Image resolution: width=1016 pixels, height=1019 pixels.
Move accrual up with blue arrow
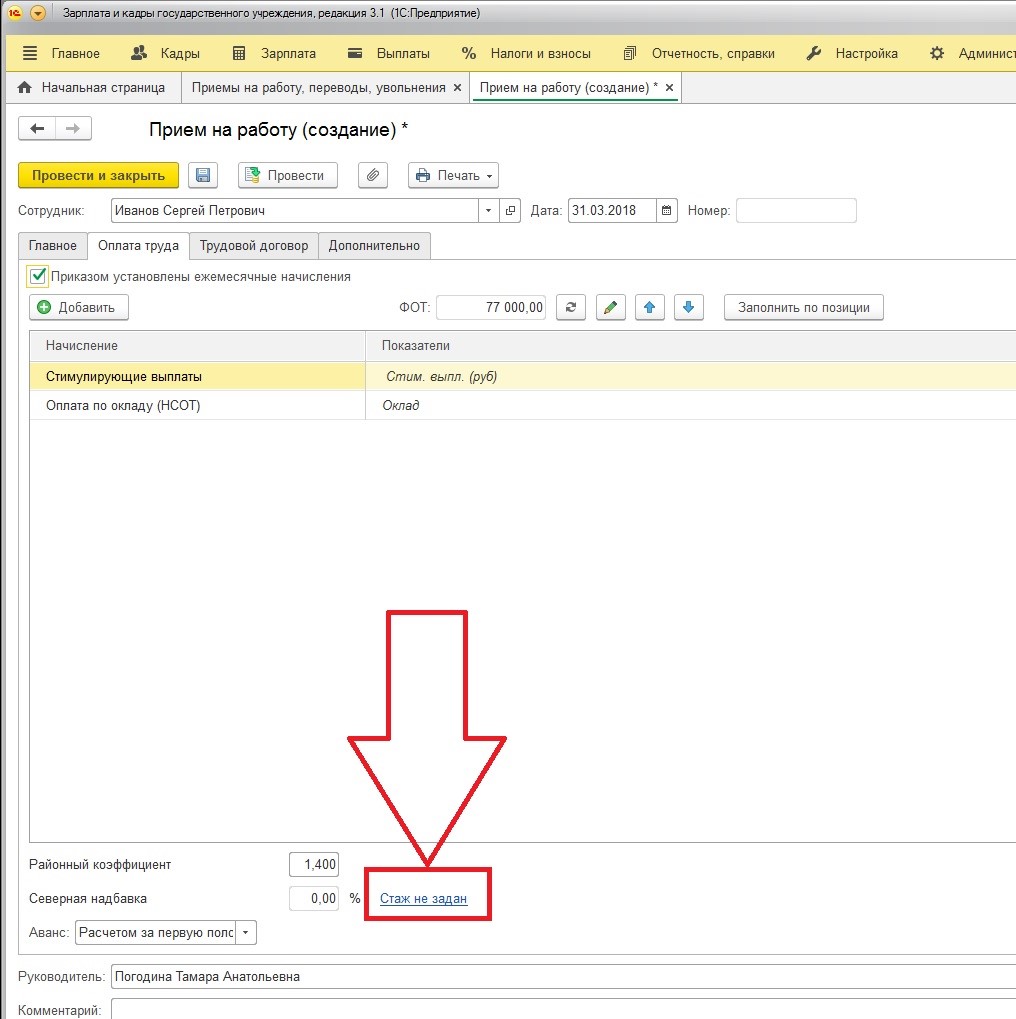click(x=649, y=307)
